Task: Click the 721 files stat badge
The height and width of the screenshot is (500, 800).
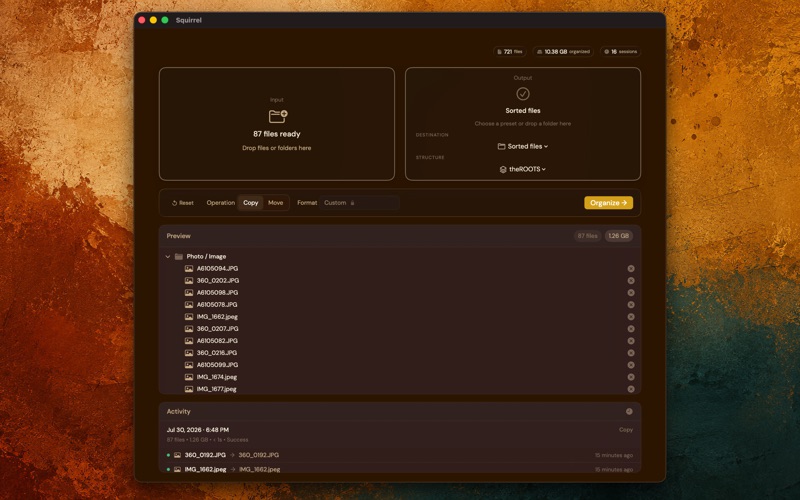Action: (x=510, y=52)
